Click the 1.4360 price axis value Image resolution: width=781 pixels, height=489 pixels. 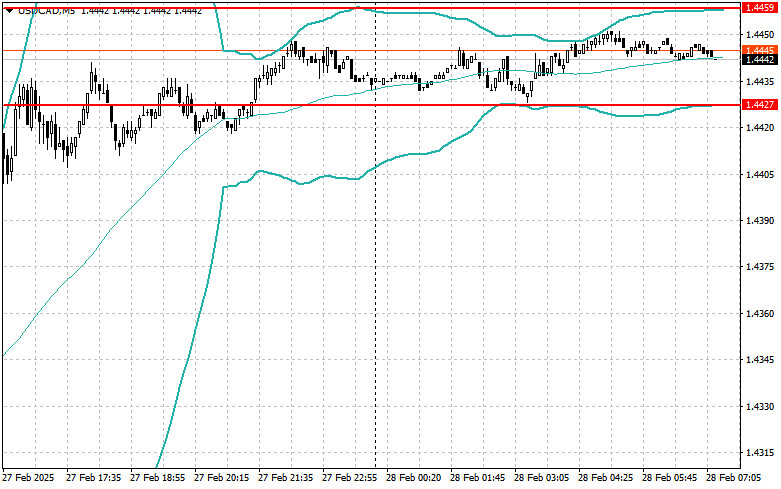(x=760, y=314)
